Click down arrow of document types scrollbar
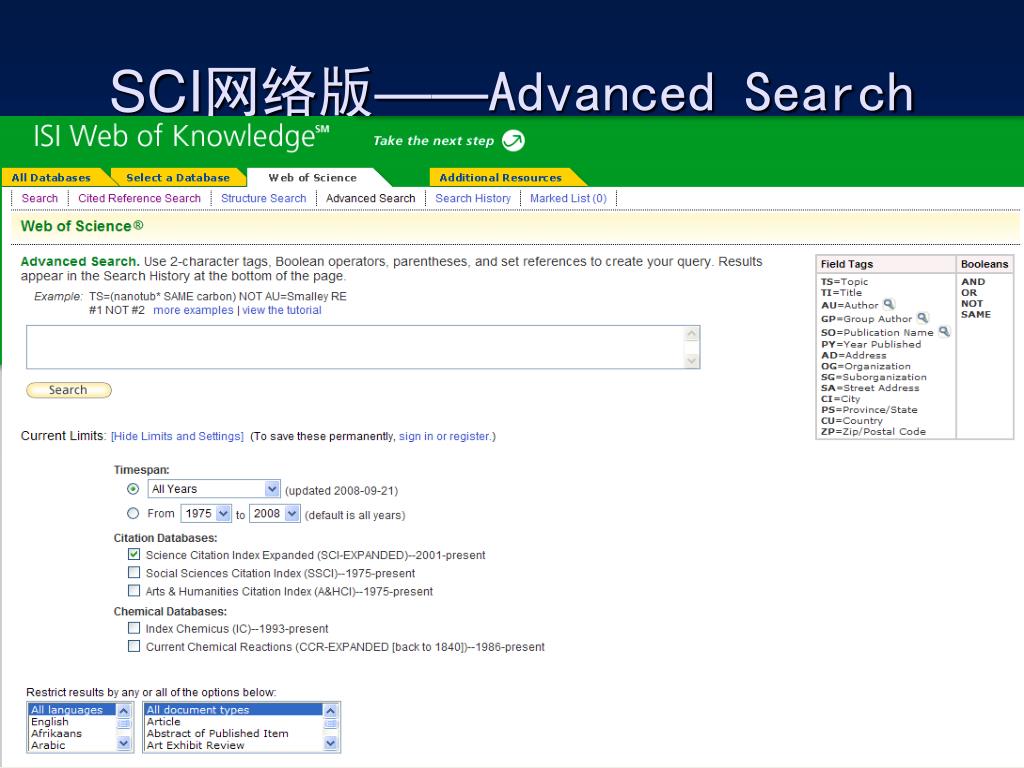This screenshot has height=768, width=1024. click(x=330, y=743)
